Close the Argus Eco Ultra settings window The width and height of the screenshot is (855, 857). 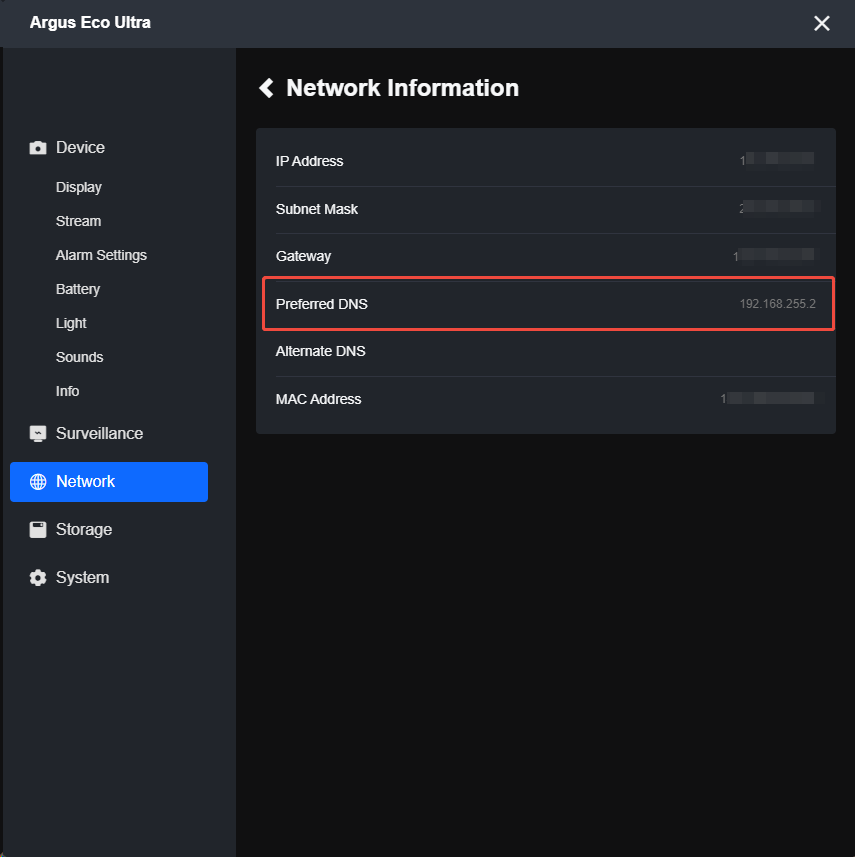822,24
